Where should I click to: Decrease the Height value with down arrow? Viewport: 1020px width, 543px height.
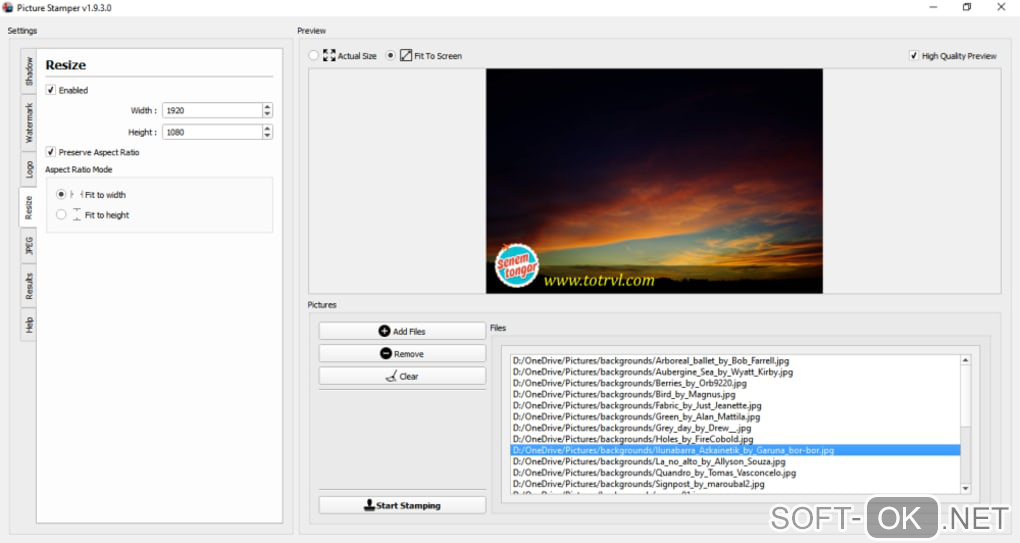(267, 135)
